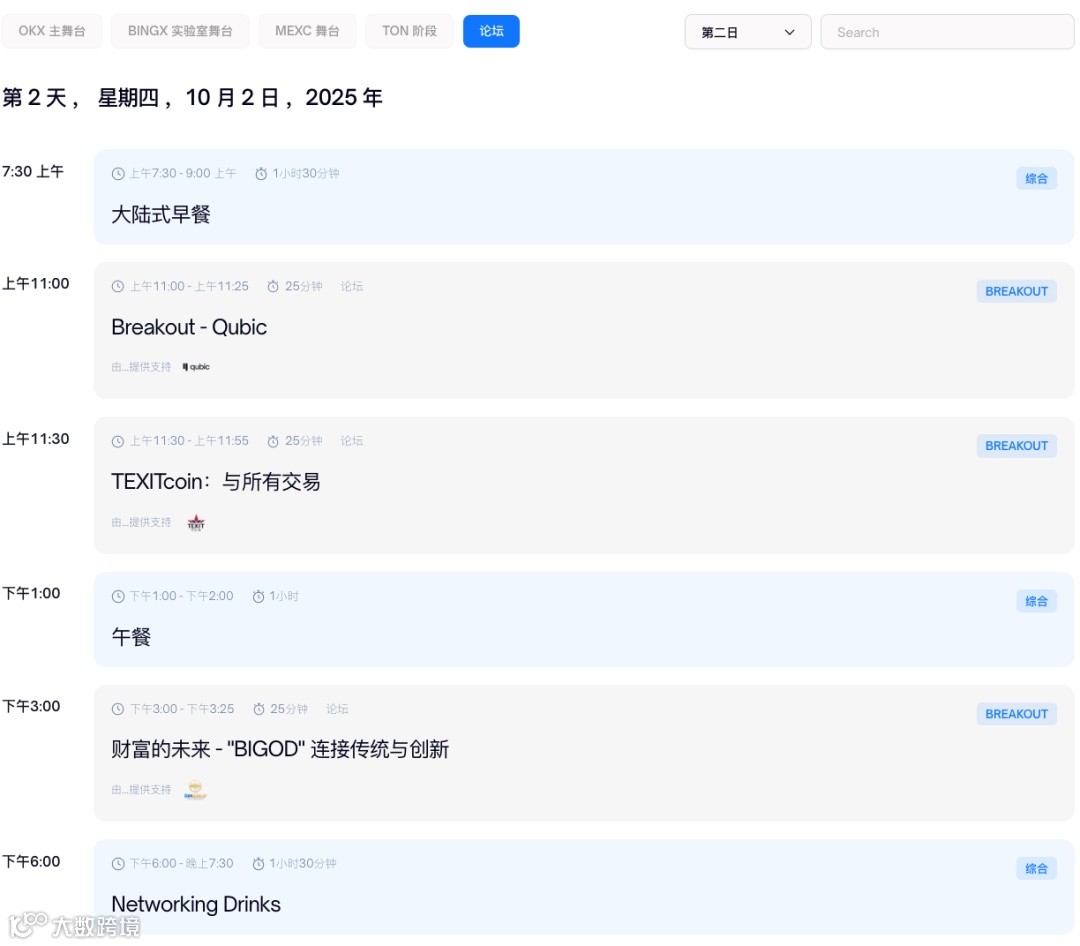1080x946 pixels.
Task: Switch to the TON 阶段 tab
Action: click(x=409, y=31)
